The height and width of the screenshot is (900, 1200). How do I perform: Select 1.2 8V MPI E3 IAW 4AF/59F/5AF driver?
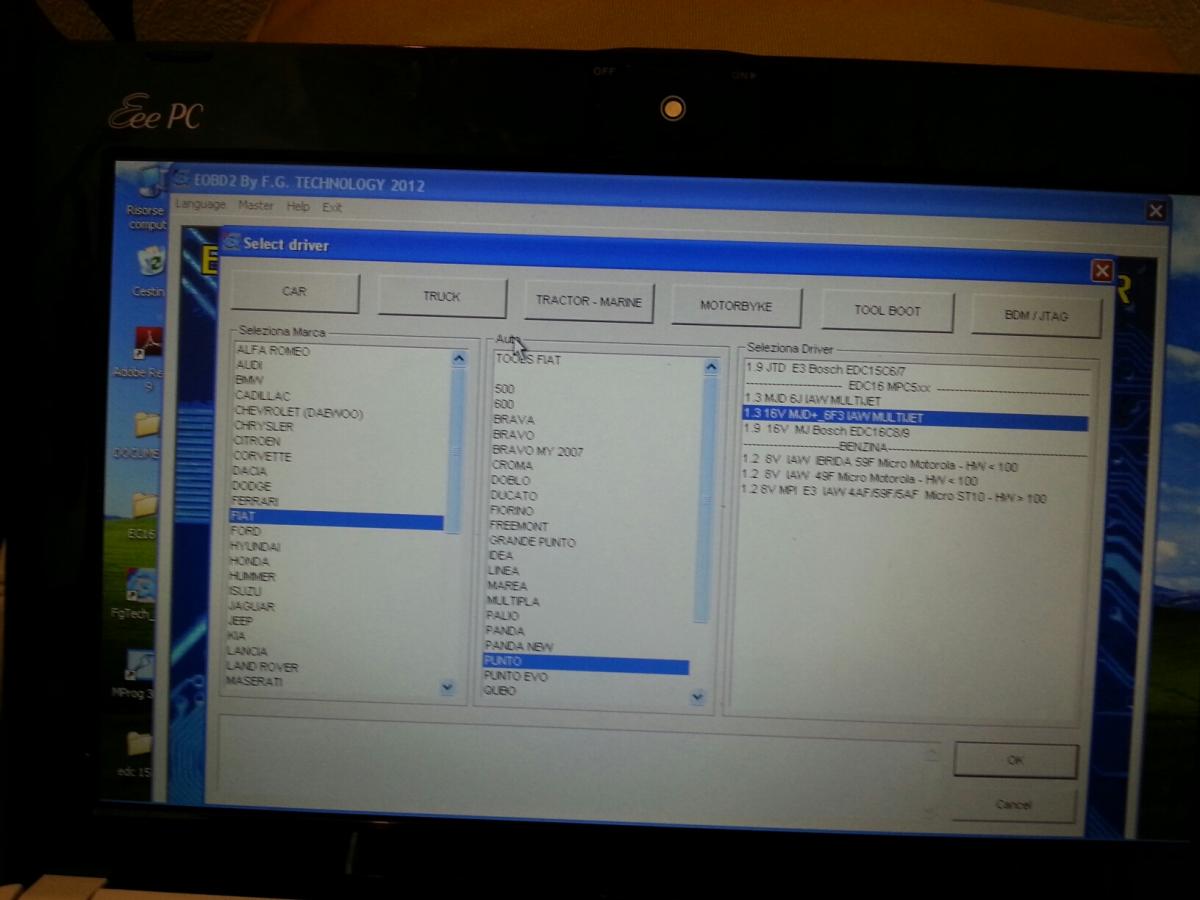[893, 496]
